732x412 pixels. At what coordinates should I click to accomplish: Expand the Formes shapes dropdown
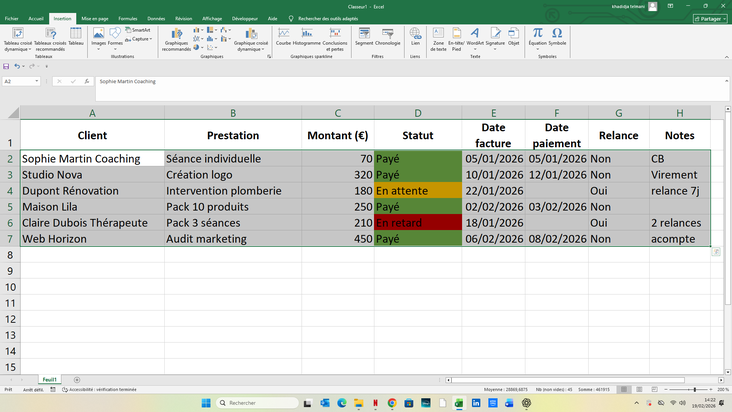point(115,49)
